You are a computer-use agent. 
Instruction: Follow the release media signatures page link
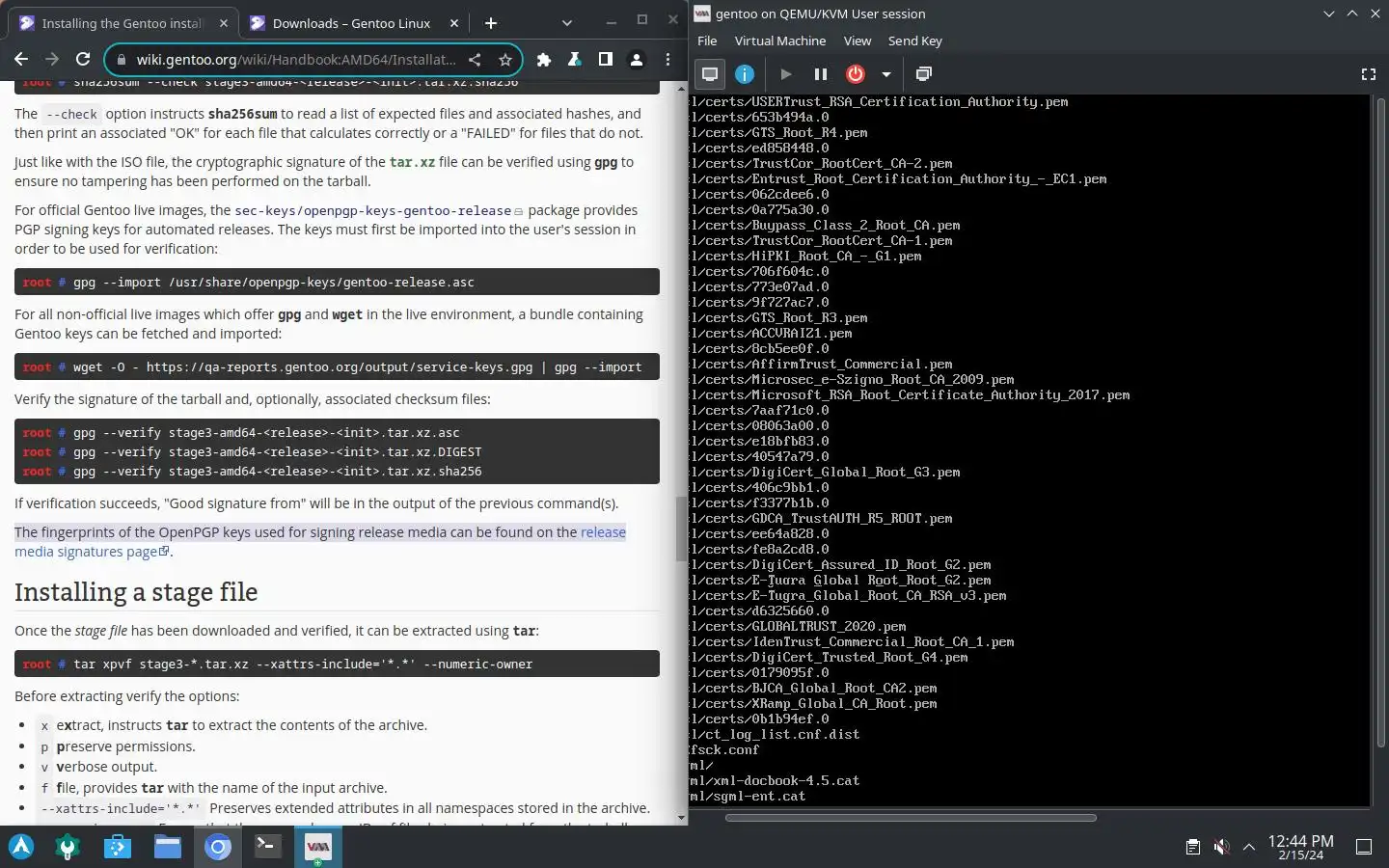pos(320,542)
